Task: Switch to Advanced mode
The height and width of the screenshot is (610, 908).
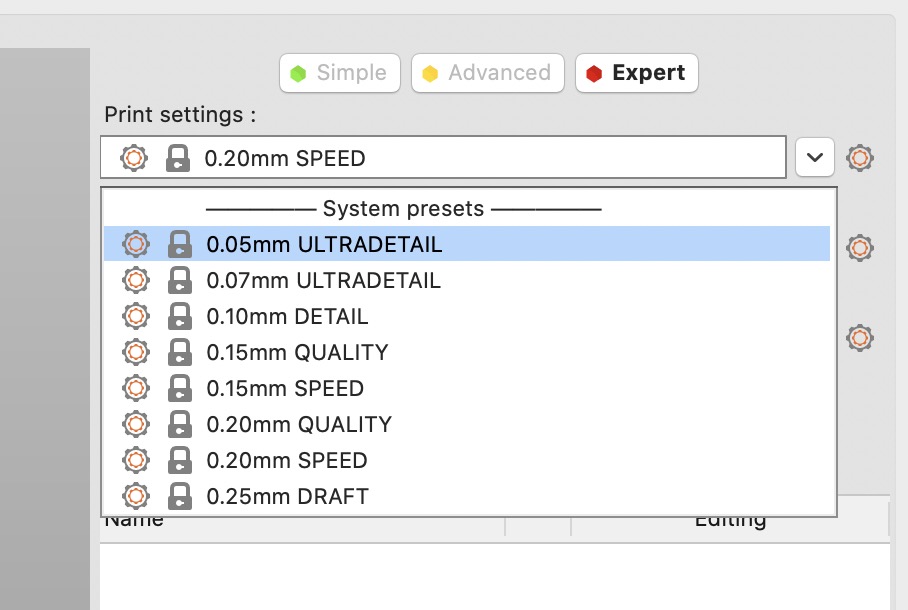Action: 487,73
